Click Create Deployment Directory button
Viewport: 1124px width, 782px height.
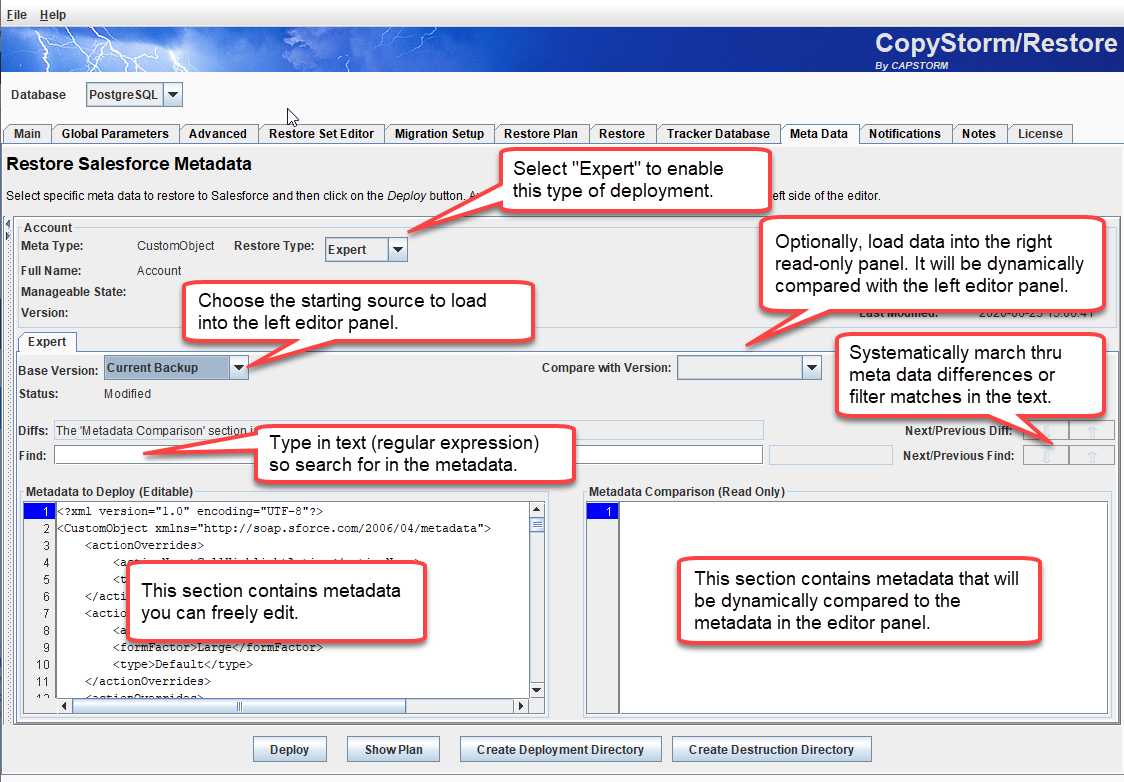(560, 749)
